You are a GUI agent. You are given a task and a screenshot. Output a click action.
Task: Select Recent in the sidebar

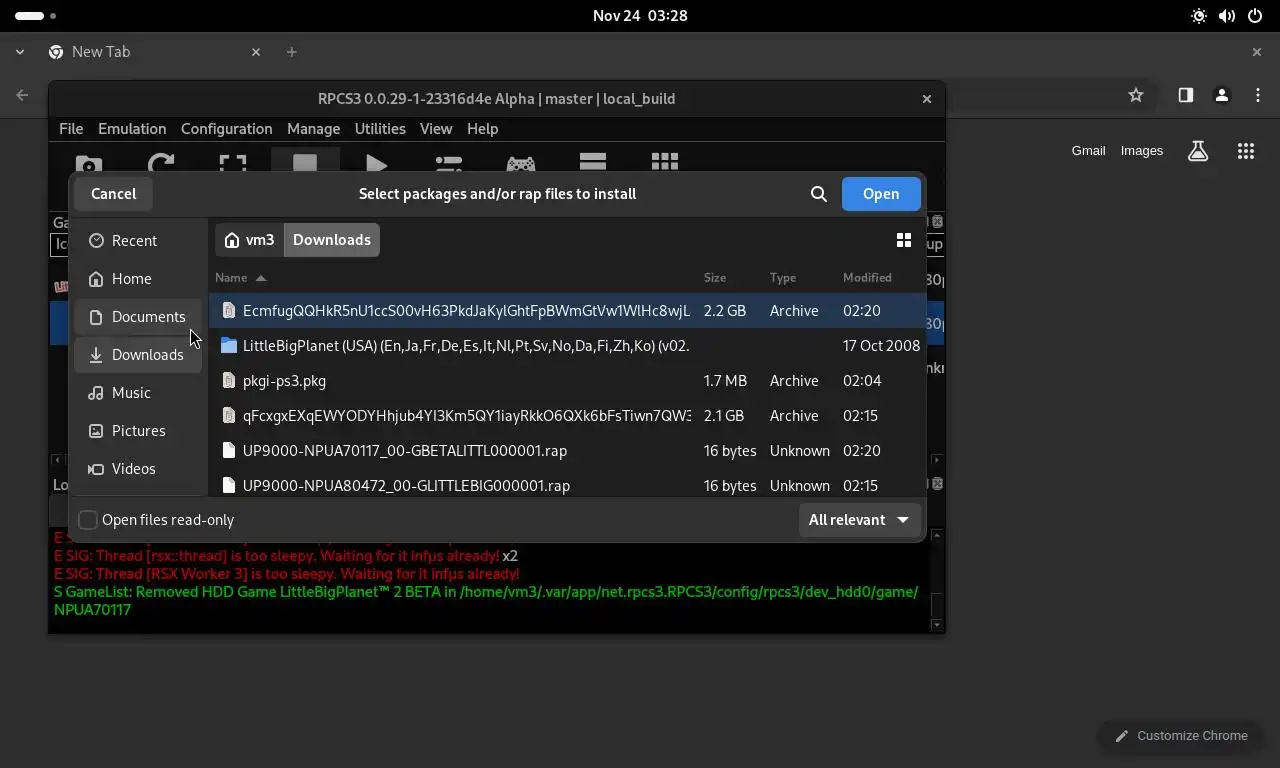click(138, 241)
